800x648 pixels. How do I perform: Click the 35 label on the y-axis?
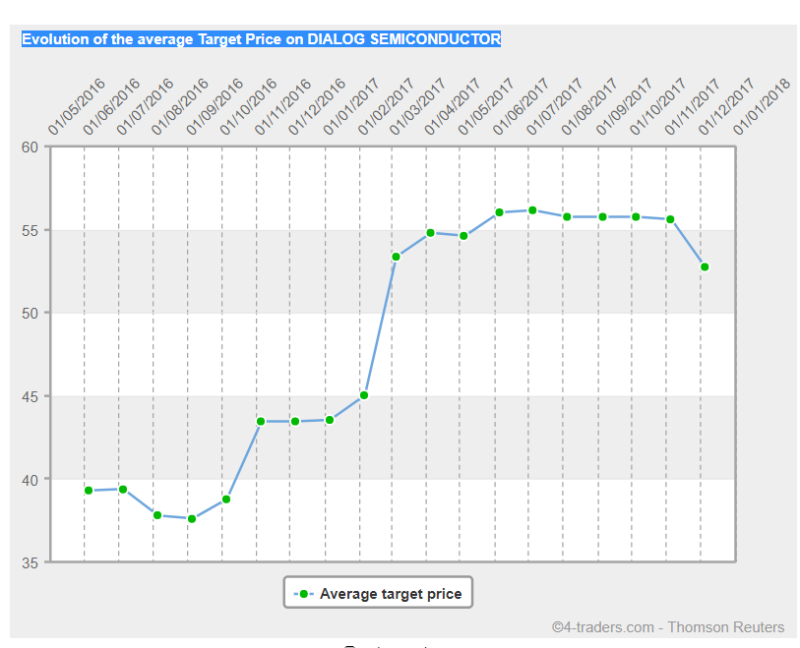pyautogui.click(x=30, y=563)
